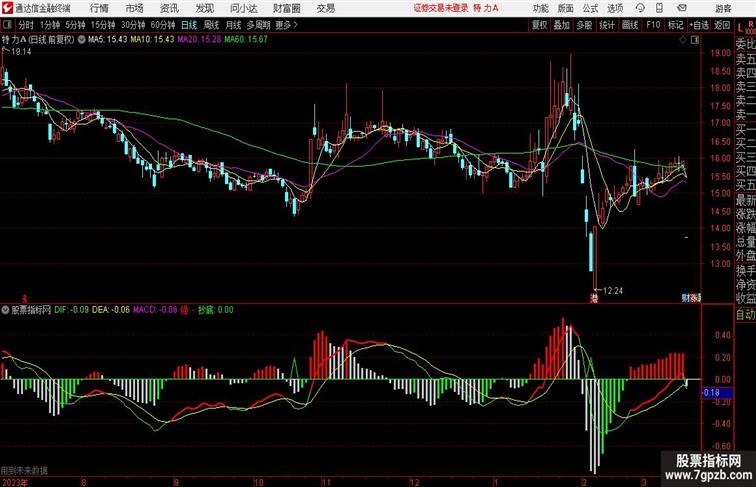Viewport: 756px width, 487px height.
Task: Click the 统计 toolbar button
Action: pyautogui.click(x=607, y=25)
